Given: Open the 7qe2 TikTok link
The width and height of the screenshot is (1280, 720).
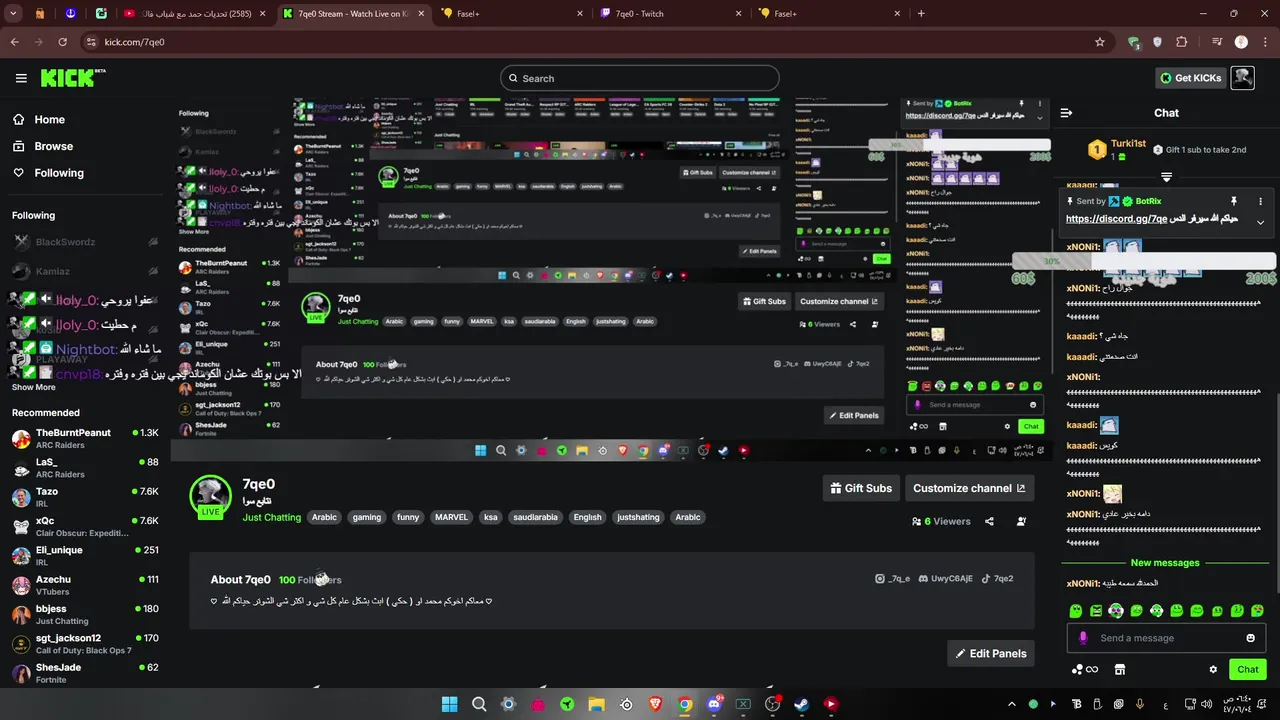Looking at the screenshot, I should pos(997,578).
